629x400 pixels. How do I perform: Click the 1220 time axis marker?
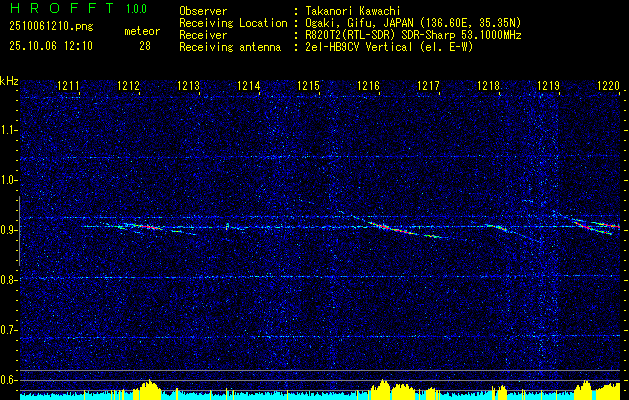coord(608,85)
